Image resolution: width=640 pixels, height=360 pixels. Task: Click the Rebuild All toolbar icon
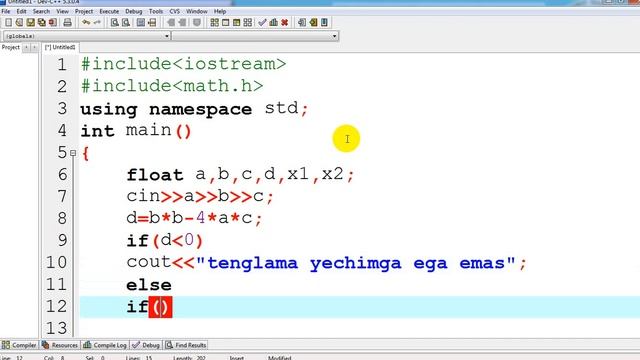pyautogui.click(x=248, y=22)
